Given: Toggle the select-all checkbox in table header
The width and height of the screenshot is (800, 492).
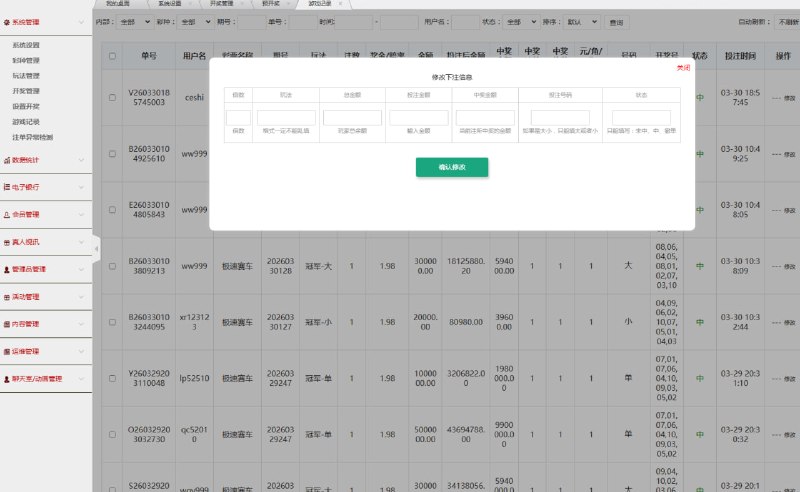Looking at the screenshot, I should coord(112,56).
